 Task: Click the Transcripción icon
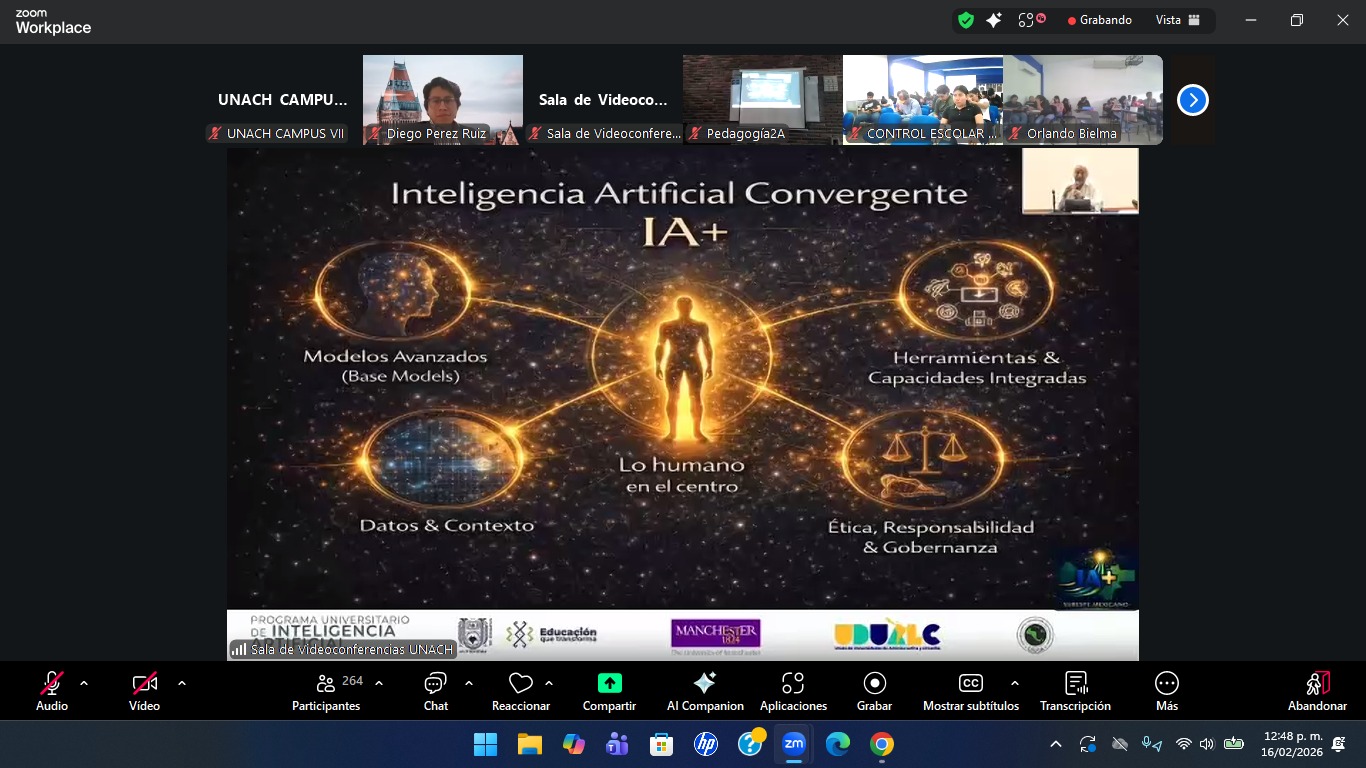tap(1075, 684)
